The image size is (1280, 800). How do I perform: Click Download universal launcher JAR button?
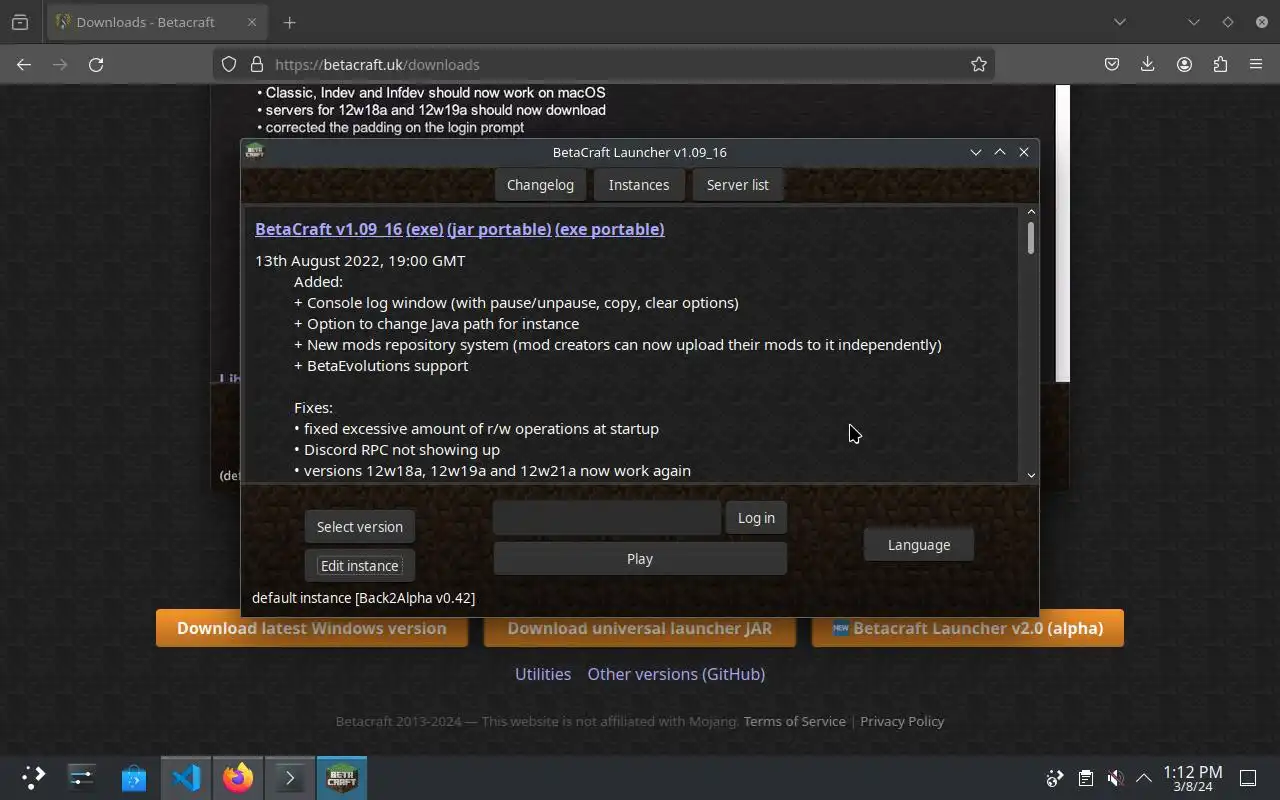click(640, 628)
